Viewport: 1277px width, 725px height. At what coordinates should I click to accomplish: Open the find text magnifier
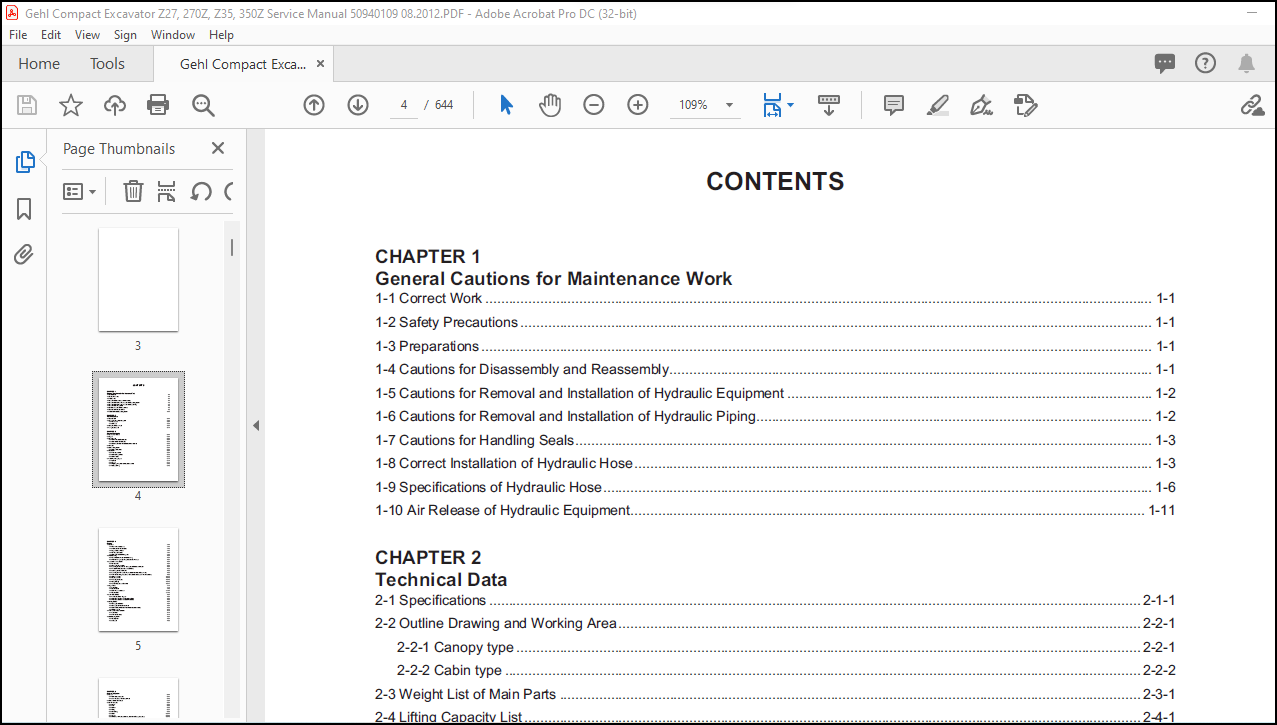click(x=203, y=105)
